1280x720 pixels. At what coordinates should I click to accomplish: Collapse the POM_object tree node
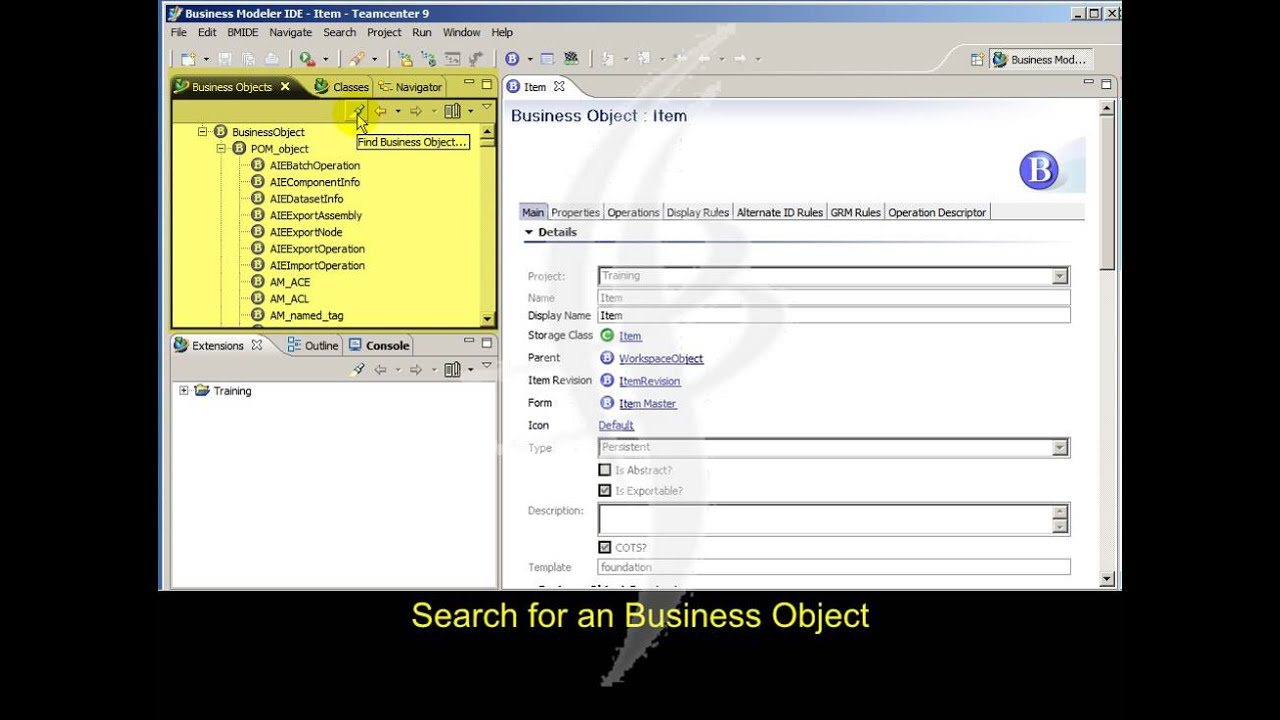tap(221, 148)
